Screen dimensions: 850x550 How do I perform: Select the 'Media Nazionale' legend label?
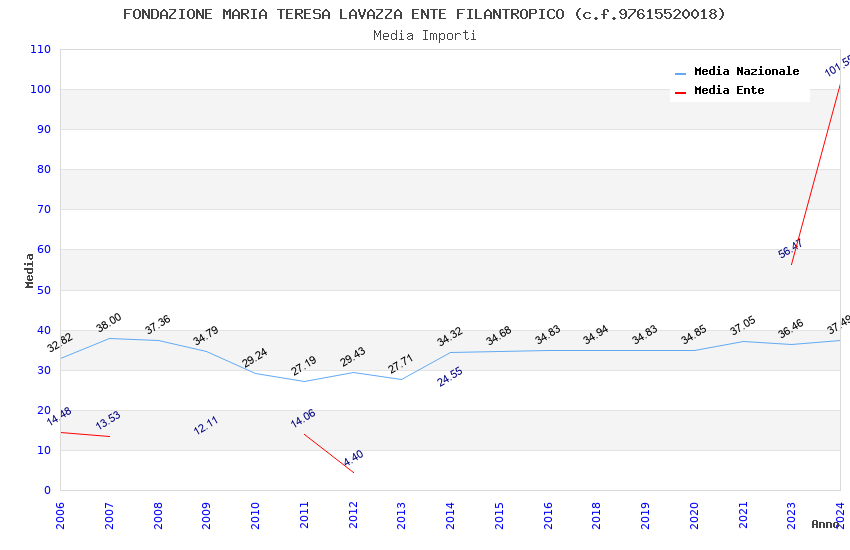pyautogui.click(x=746, y=71)
